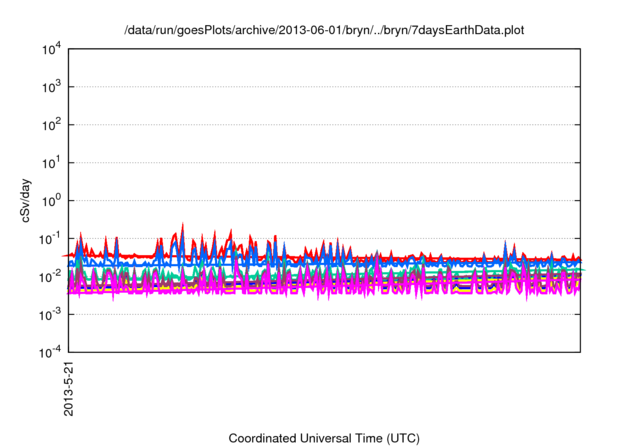
Task: Click the 10^-2 y-axis tick label
Action: tap(50, 277)
